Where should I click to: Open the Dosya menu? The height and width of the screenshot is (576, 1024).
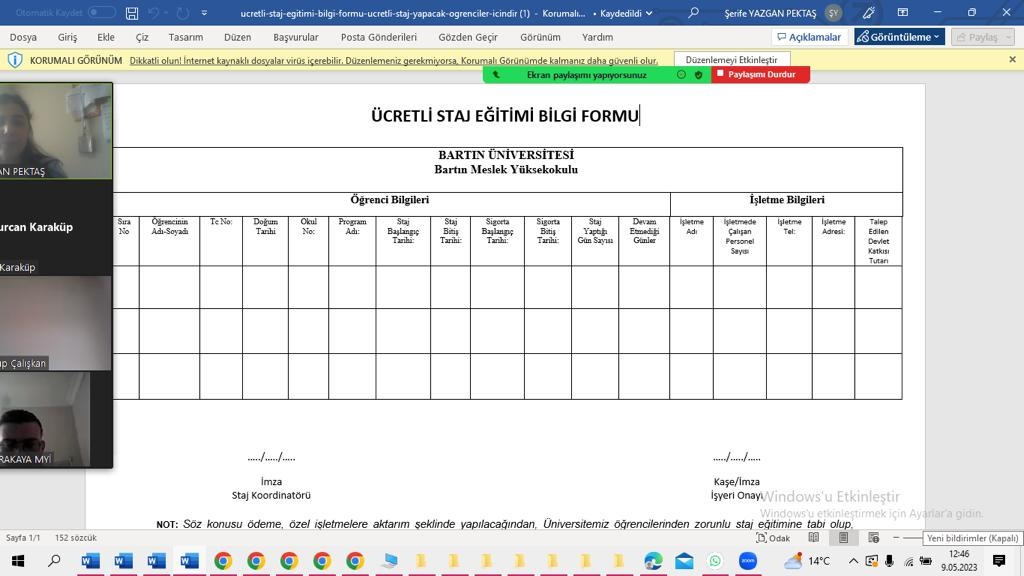click(x=24, y=37)
